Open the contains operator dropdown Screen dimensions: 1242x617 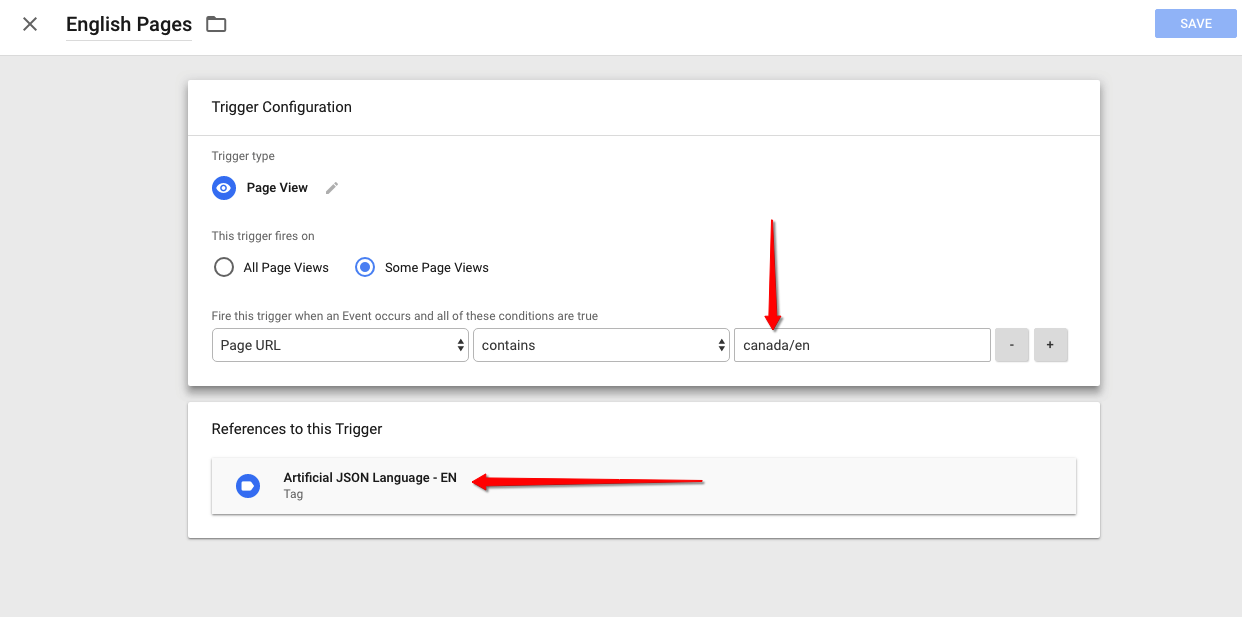pyautogui.click(x=601, y=345)
